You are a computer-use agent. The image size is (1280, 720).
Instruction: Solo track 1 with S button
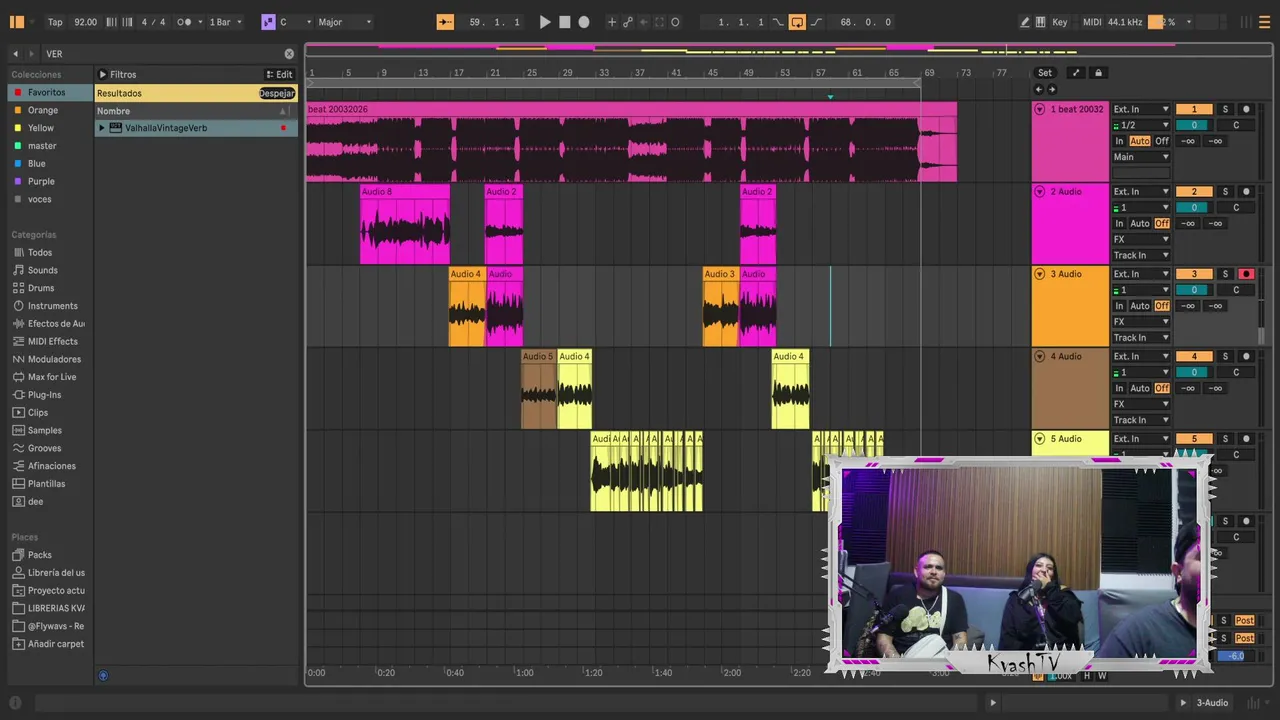click(1225, 109)
